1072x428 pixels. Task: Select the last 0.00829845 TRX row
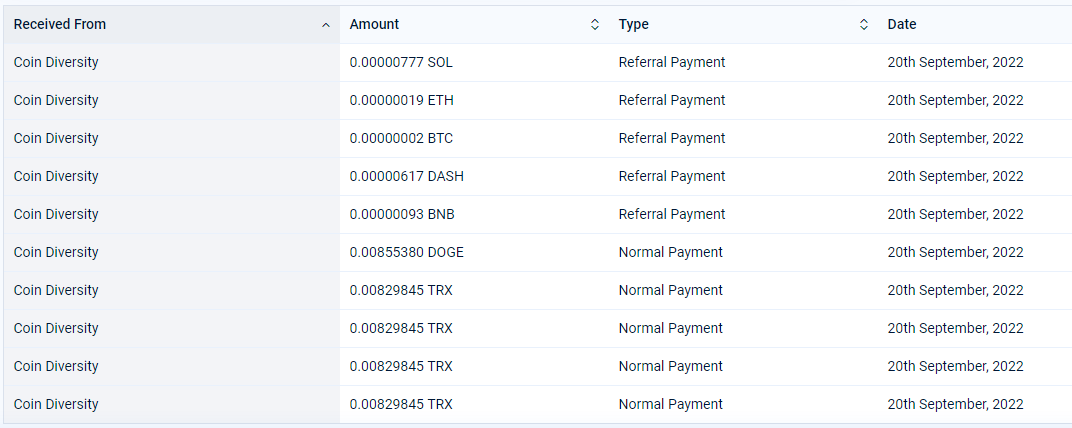coord(537,404)
